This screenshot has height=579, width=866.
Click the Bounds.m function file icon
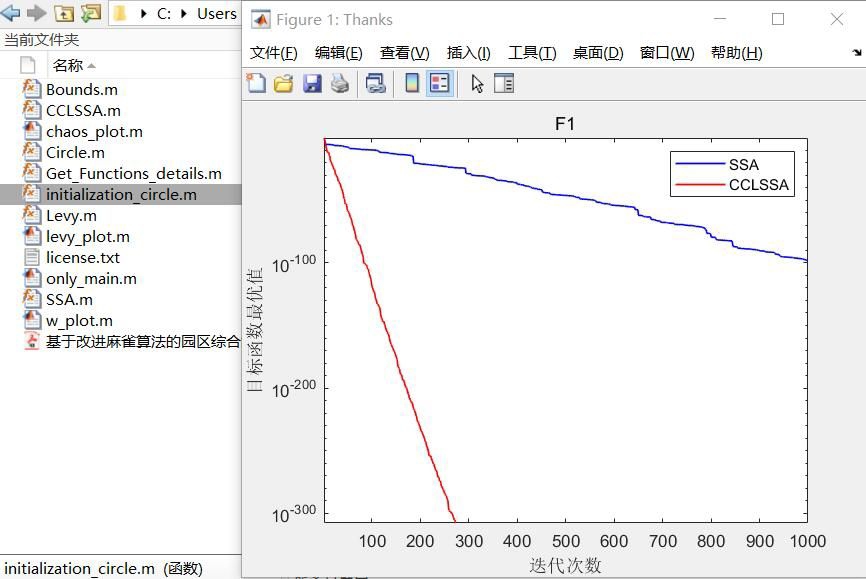click(31, 89)
